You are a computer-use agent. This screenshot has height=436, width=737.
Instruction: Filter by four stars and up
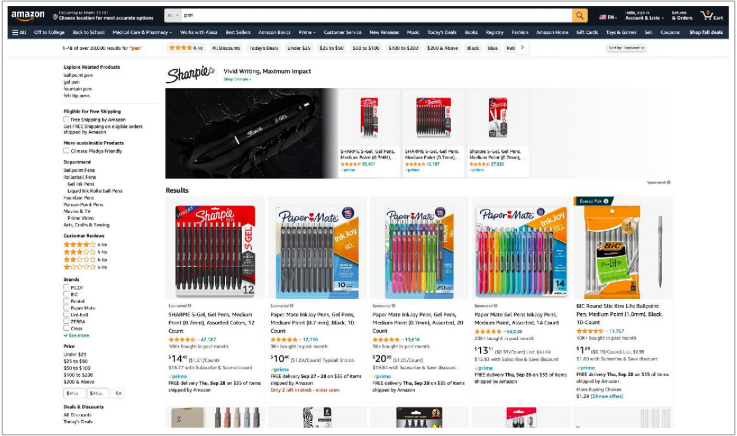[x=85, y=244]
